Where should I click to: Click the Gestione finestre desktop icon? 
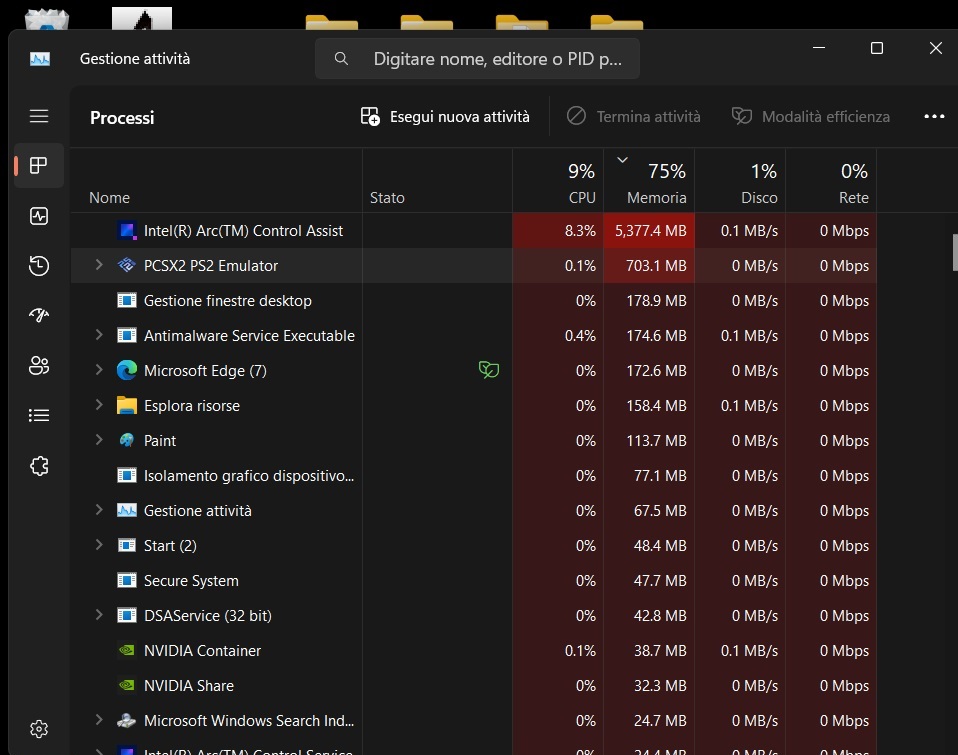pyautogui.click(x=127, y=301)
